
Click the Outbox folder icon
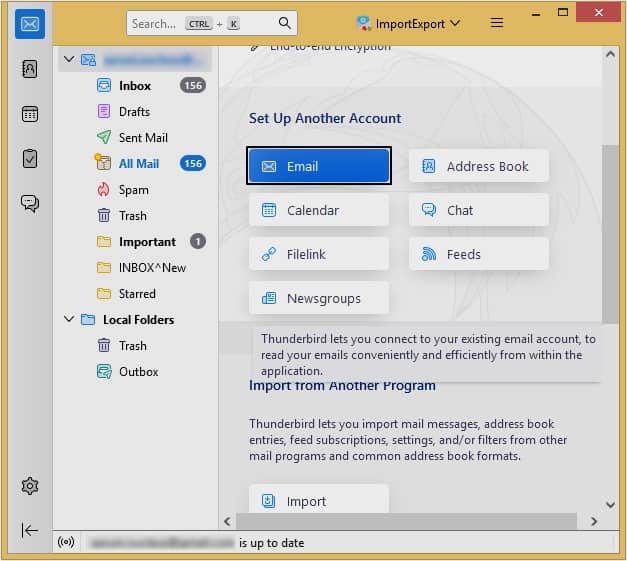click(x=104, y=371)
